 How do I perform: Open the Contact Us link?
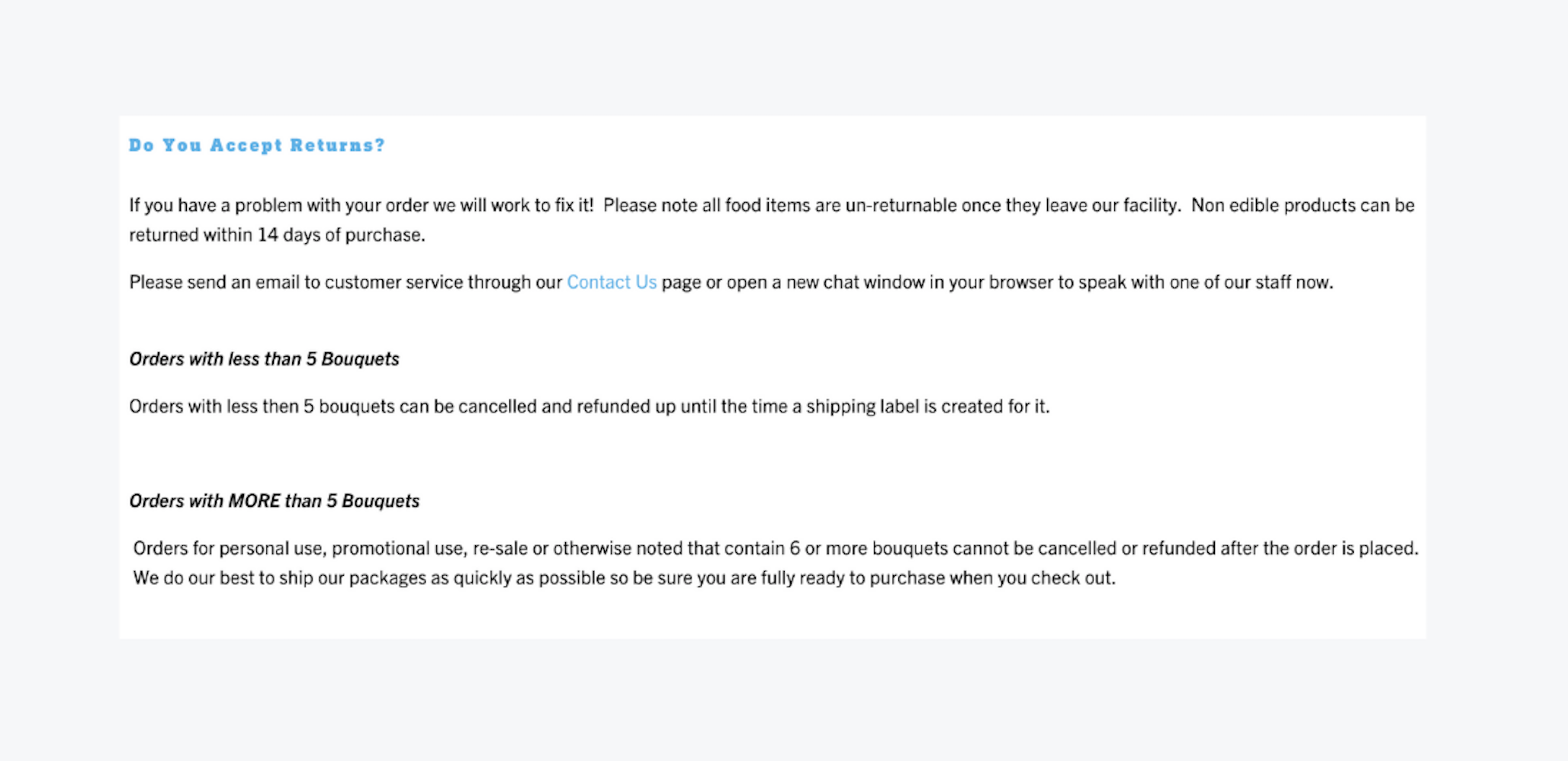tap(611, 282)
